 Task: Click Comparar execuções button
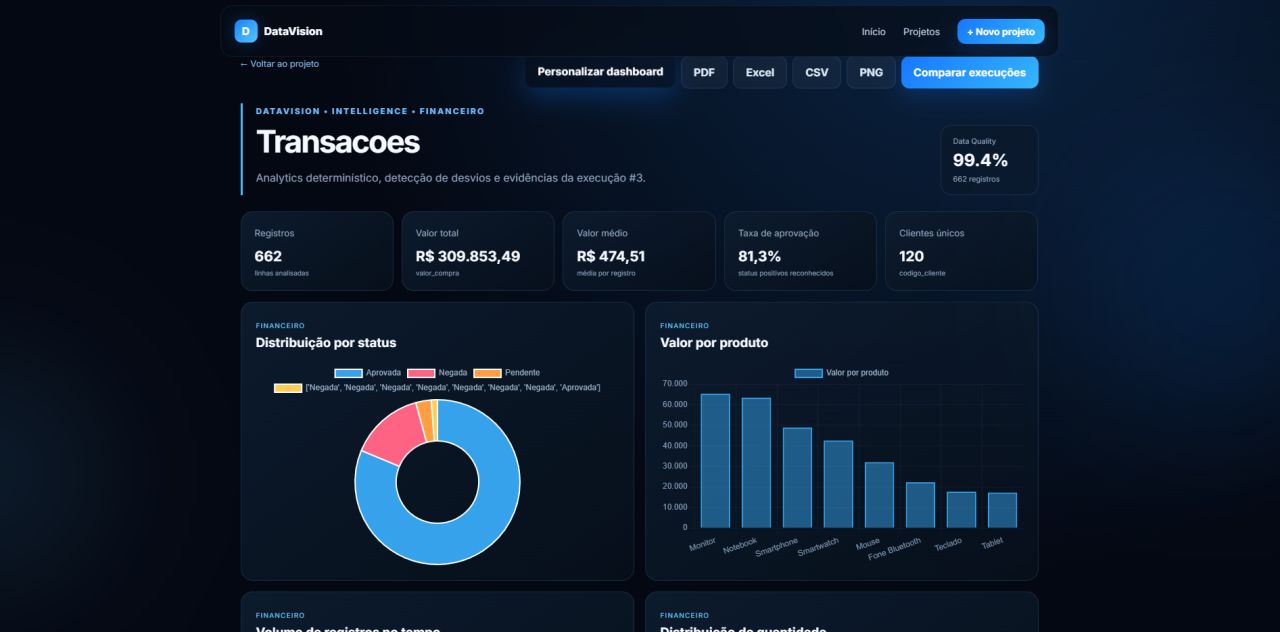click(x=970, y=72)
